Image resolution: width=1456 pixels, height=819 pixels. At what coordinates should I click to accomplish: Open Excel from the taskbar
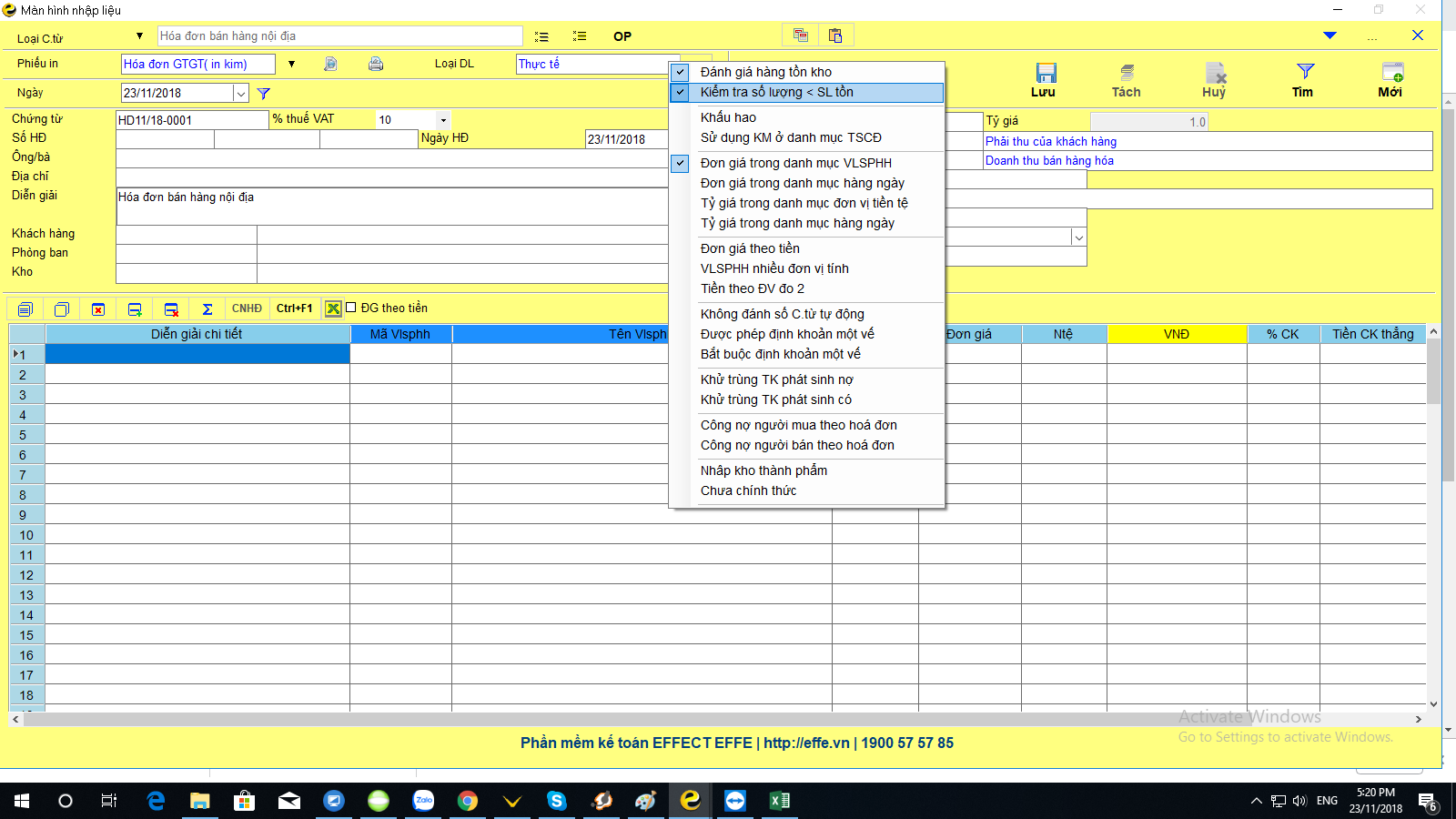click(780, 801)
